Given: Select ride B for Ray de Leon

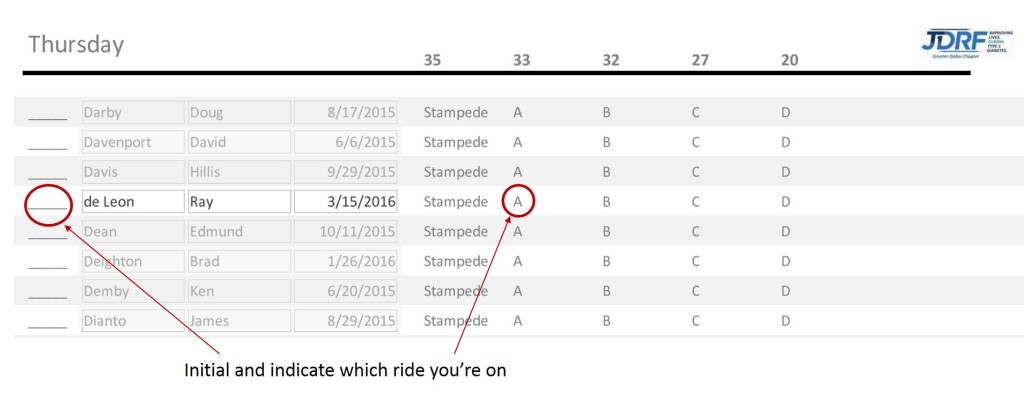Looking at the screenshot, I should pos(607,202).
